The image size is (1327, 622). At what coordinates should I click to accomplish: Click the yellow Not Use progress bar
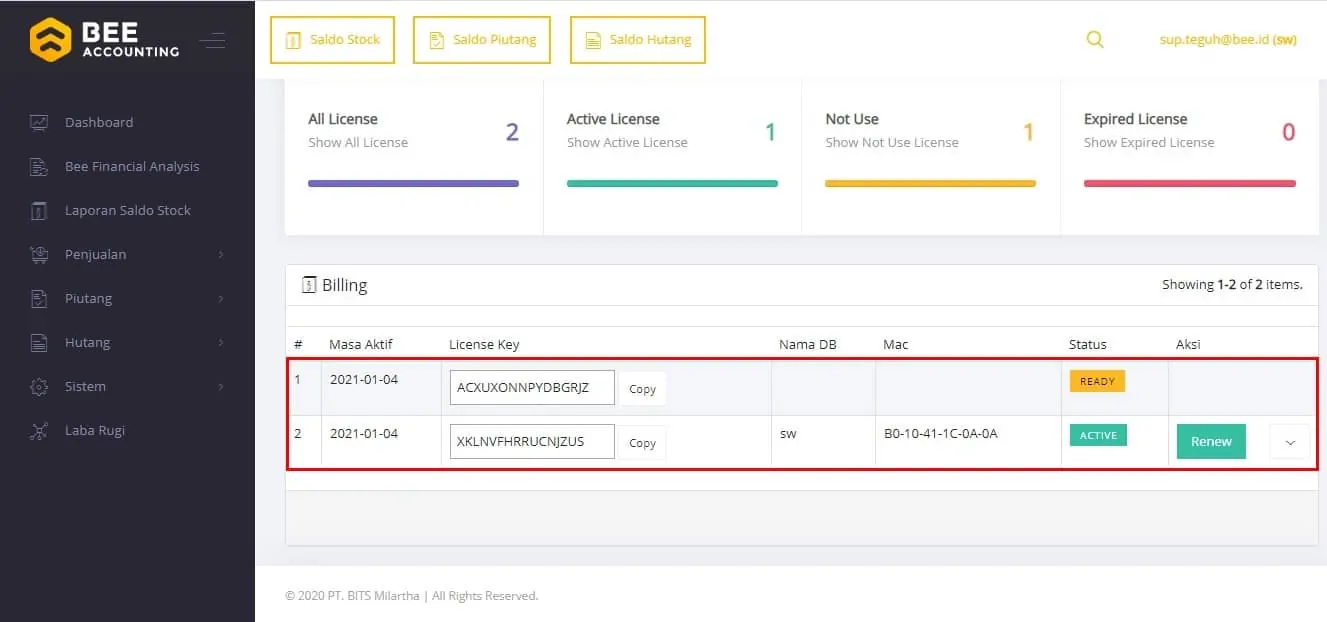pos(930,184)
